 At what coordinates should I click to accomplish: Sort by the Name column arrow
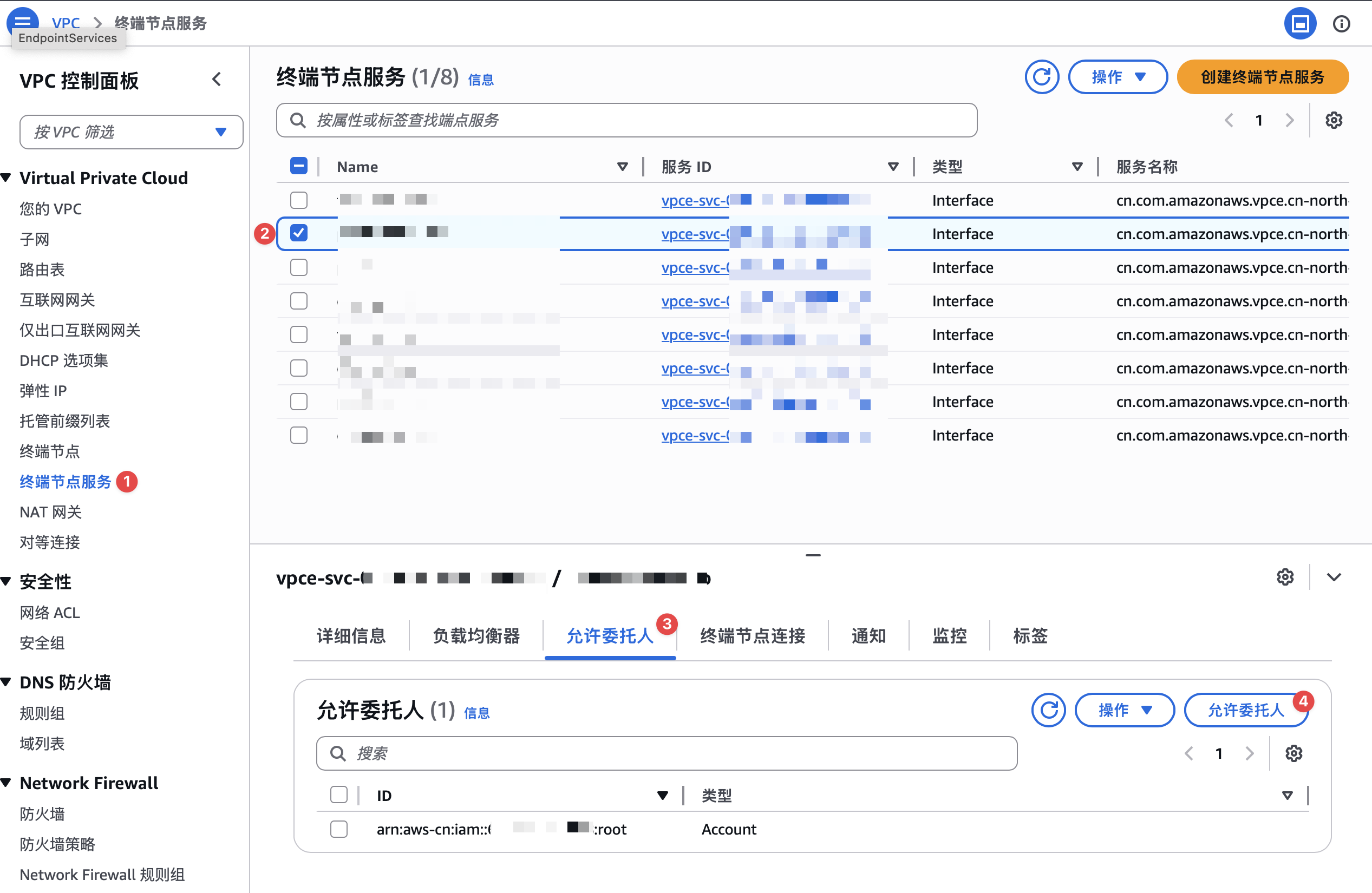pos(623,167)
